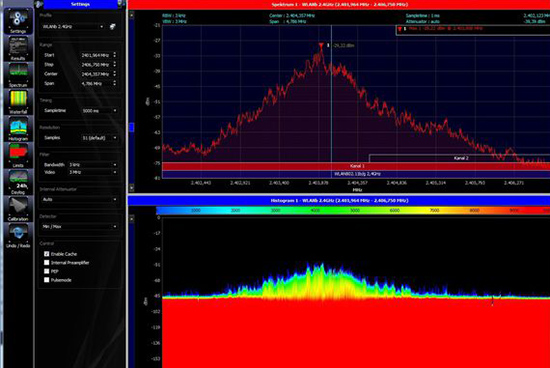Click the Settings panel header tab
This screenshot has height=368, width=550.
tap(80, 4)
